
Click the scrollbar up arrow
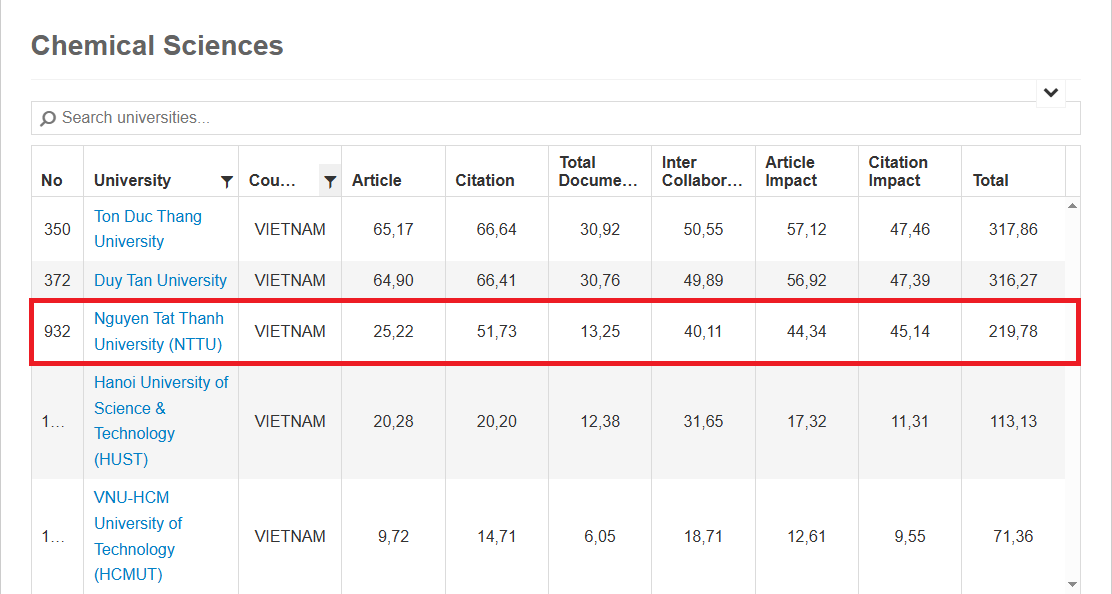[x=1072, y=206]
